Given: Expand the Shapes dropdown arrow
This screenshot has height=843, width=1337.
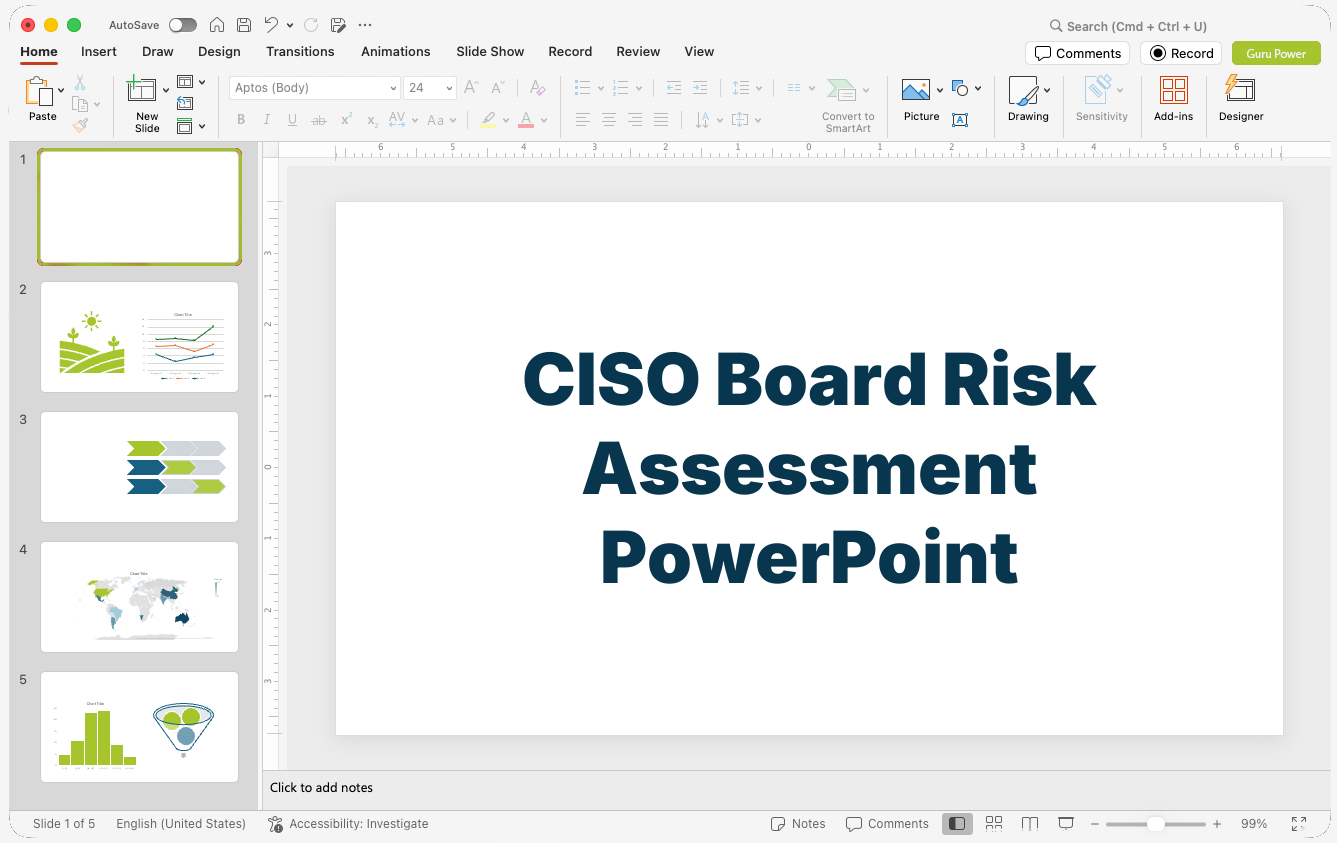Looking at the screenshot, I should tap(977, 88).
